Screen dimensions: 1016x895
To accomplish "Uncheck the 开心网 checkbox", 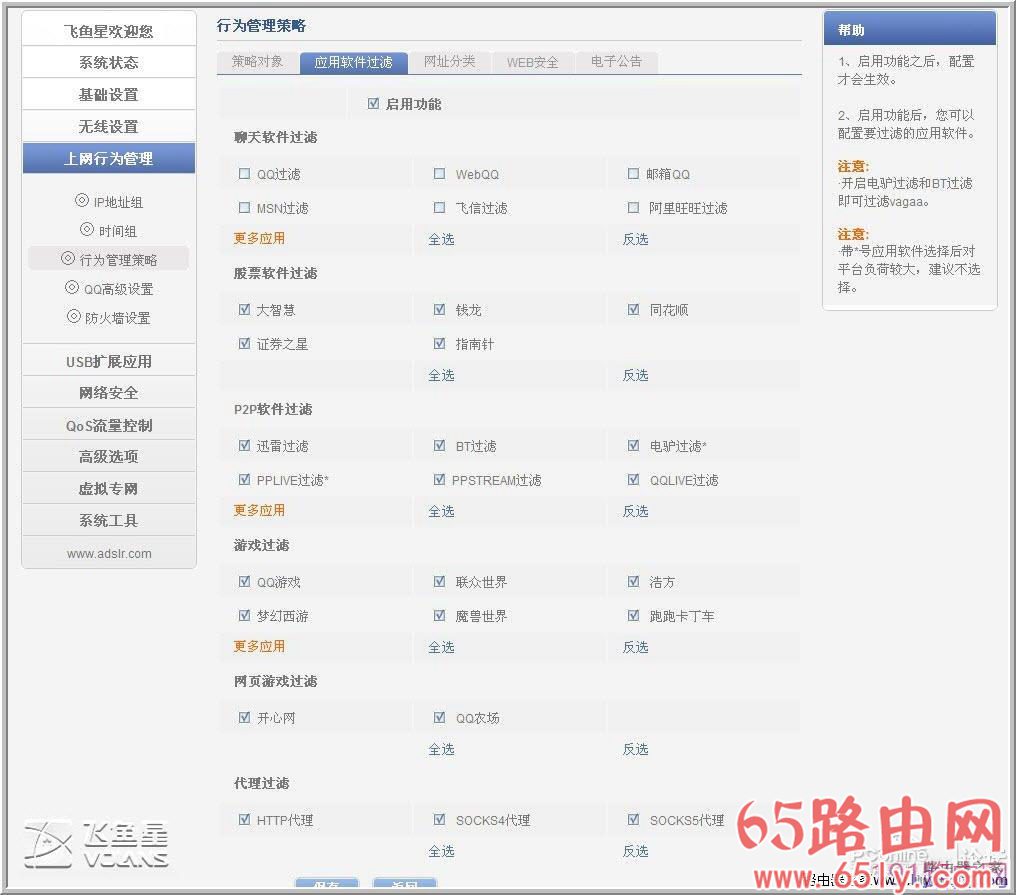I will 244,717.
